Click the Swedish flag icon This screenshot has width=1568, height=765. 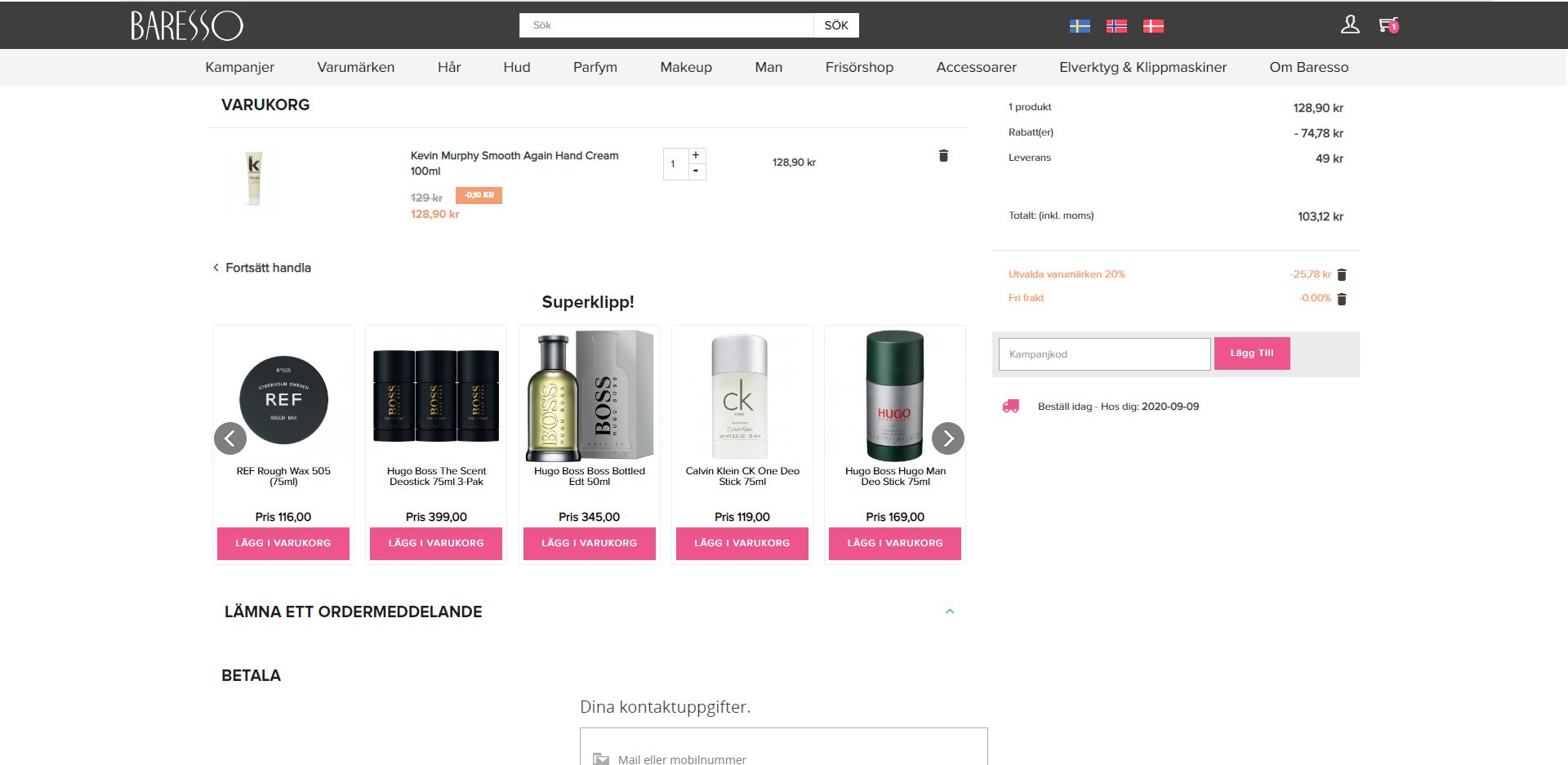pos(1080,26)
